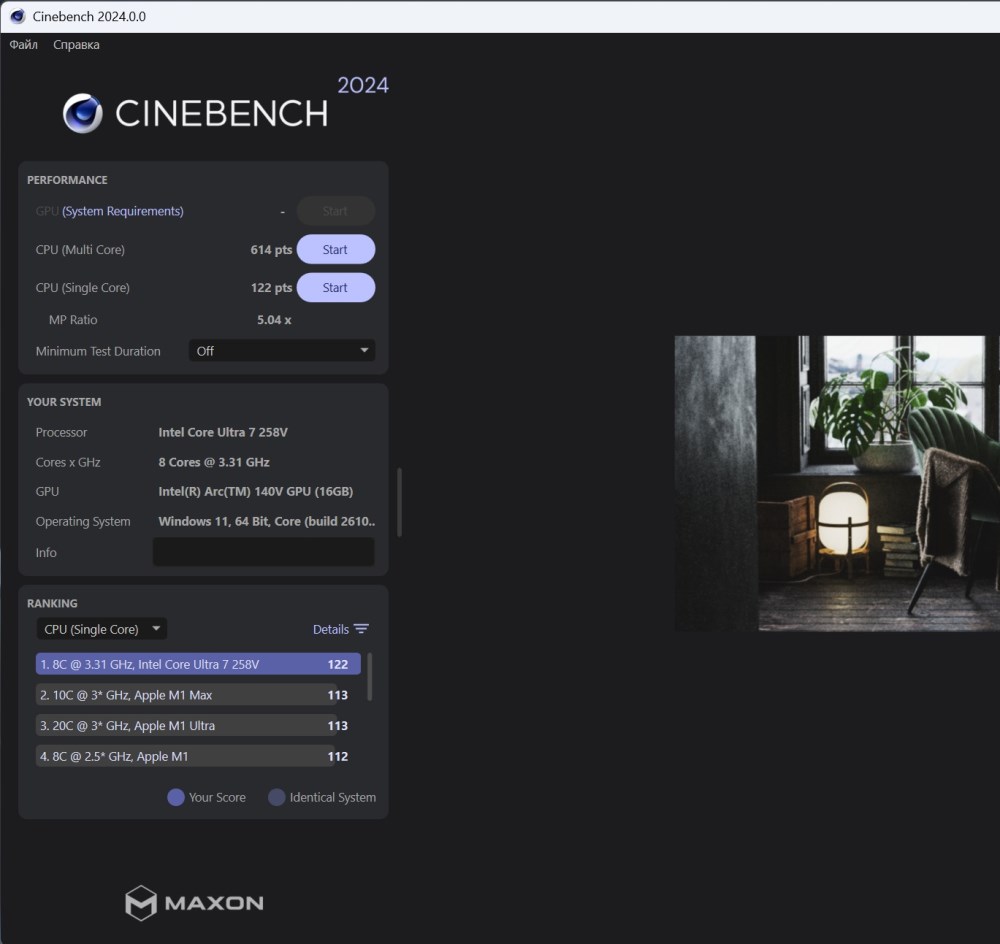Click the ranking list scrollbar
Viewport: 1000px width, 944px height.
pyautogui.click(x=370, y=677)
